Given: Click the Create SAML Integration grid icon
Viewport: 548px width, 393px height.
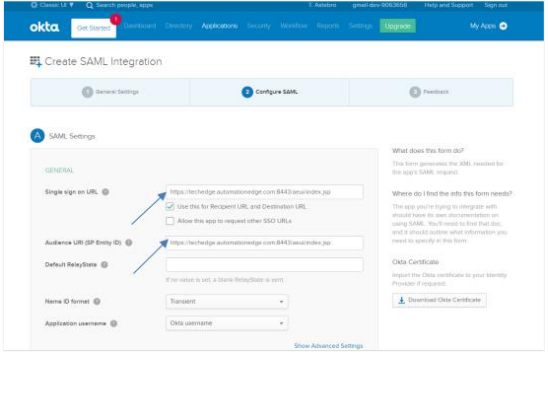Looking at the screenshot, I should [x=35, y=62].
